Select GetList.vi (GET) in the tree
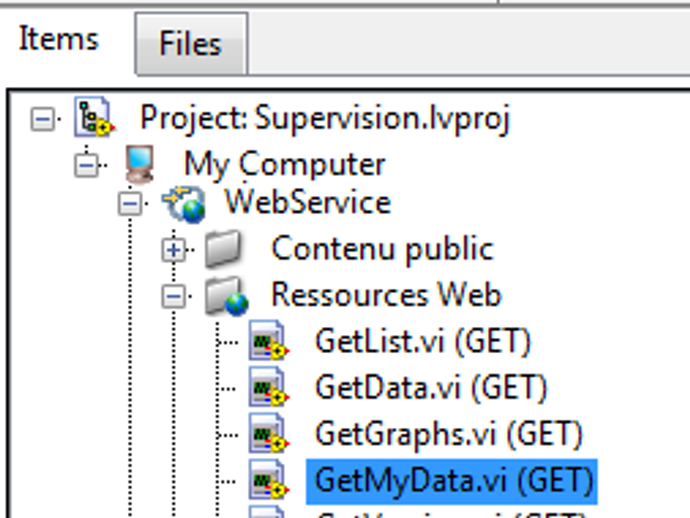 point(422,341)
